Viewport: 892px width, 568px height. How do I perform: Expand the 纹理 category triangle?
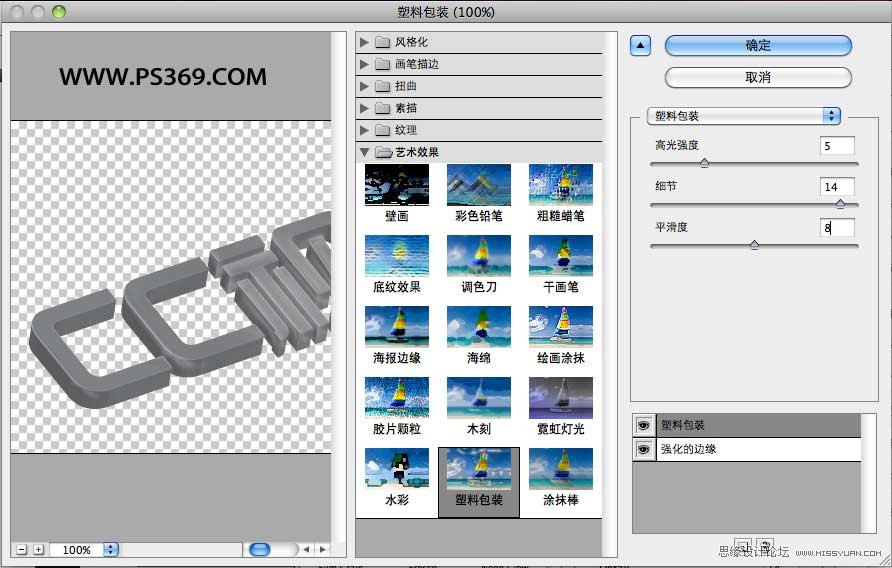(x=364, y=130)
